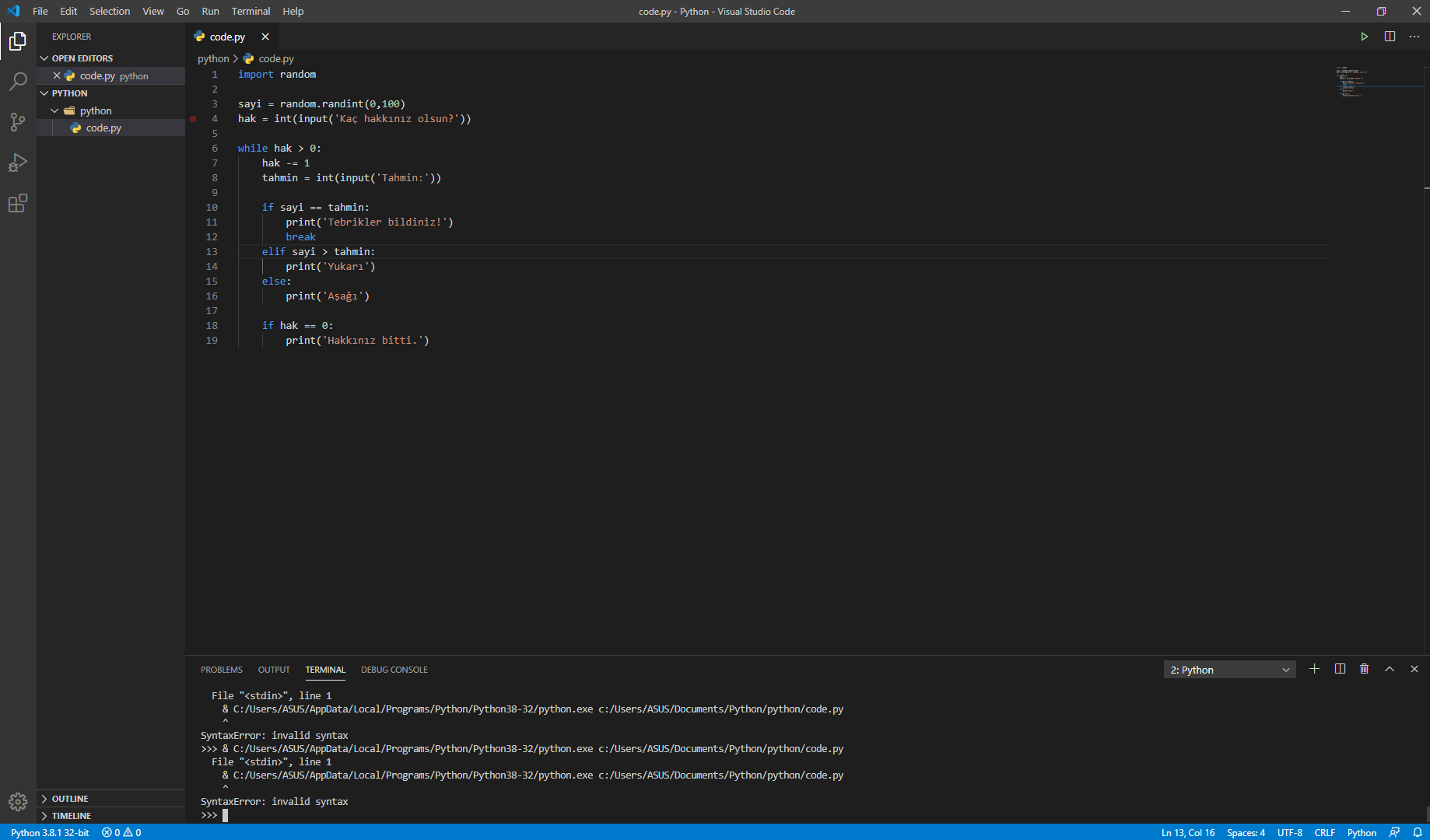Open the terminal selector dropdown '2: Python'
Image resolution: width=1430 pixels, height=840 pixels.
coord(1229,670)
